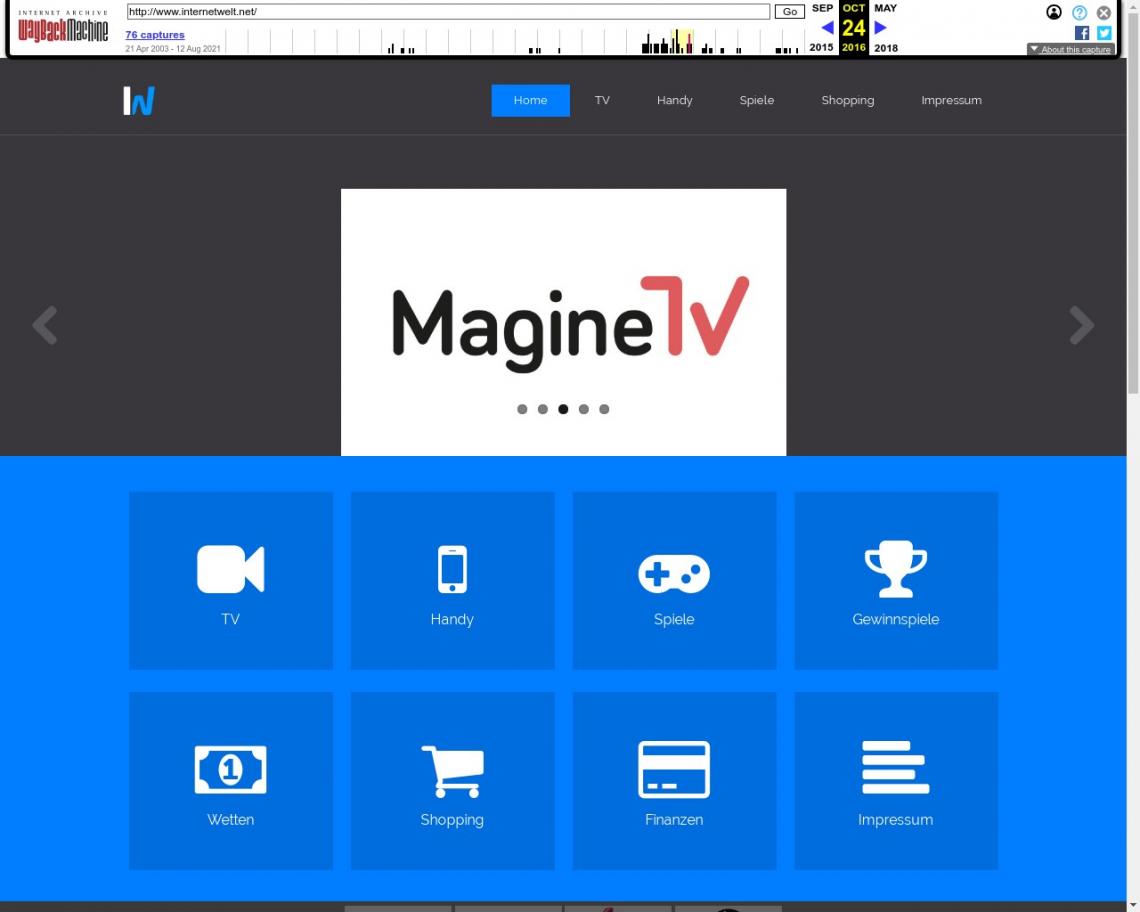
Task: Jump to MAY 2018 capture
Action: tap(886, 28)
